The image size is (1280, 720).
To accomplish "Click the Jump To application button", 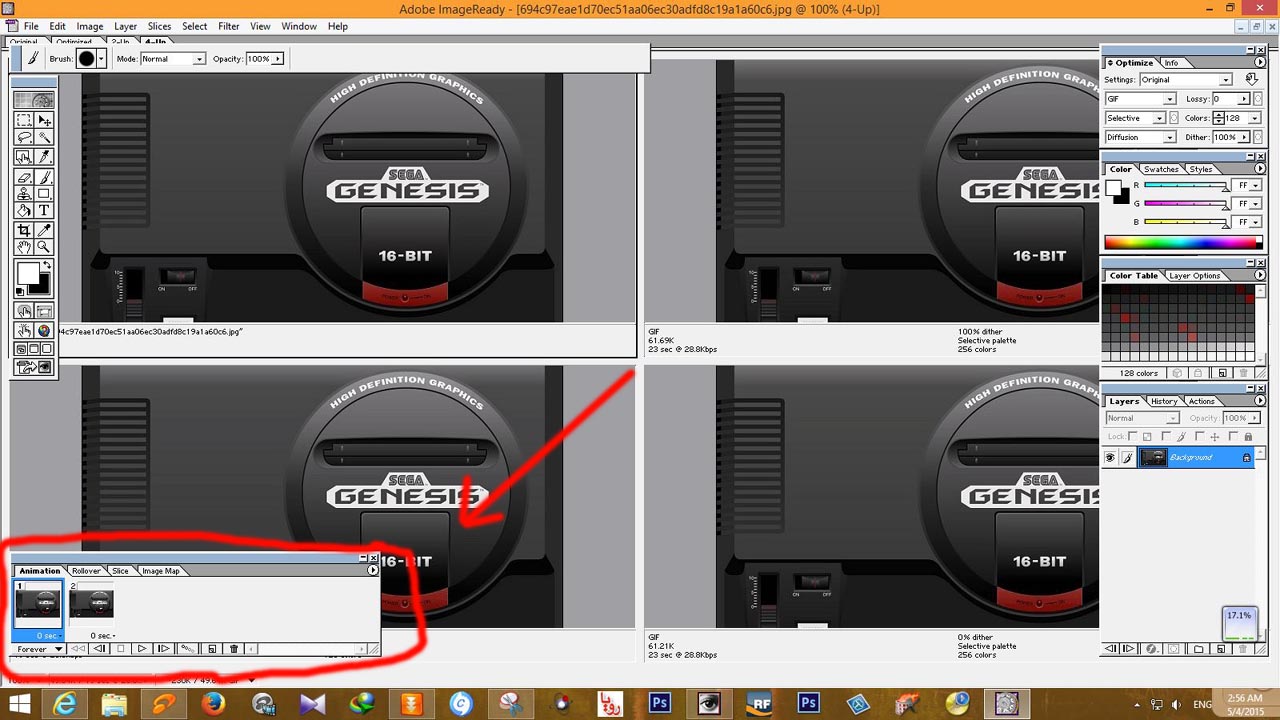I will point(33,365).
